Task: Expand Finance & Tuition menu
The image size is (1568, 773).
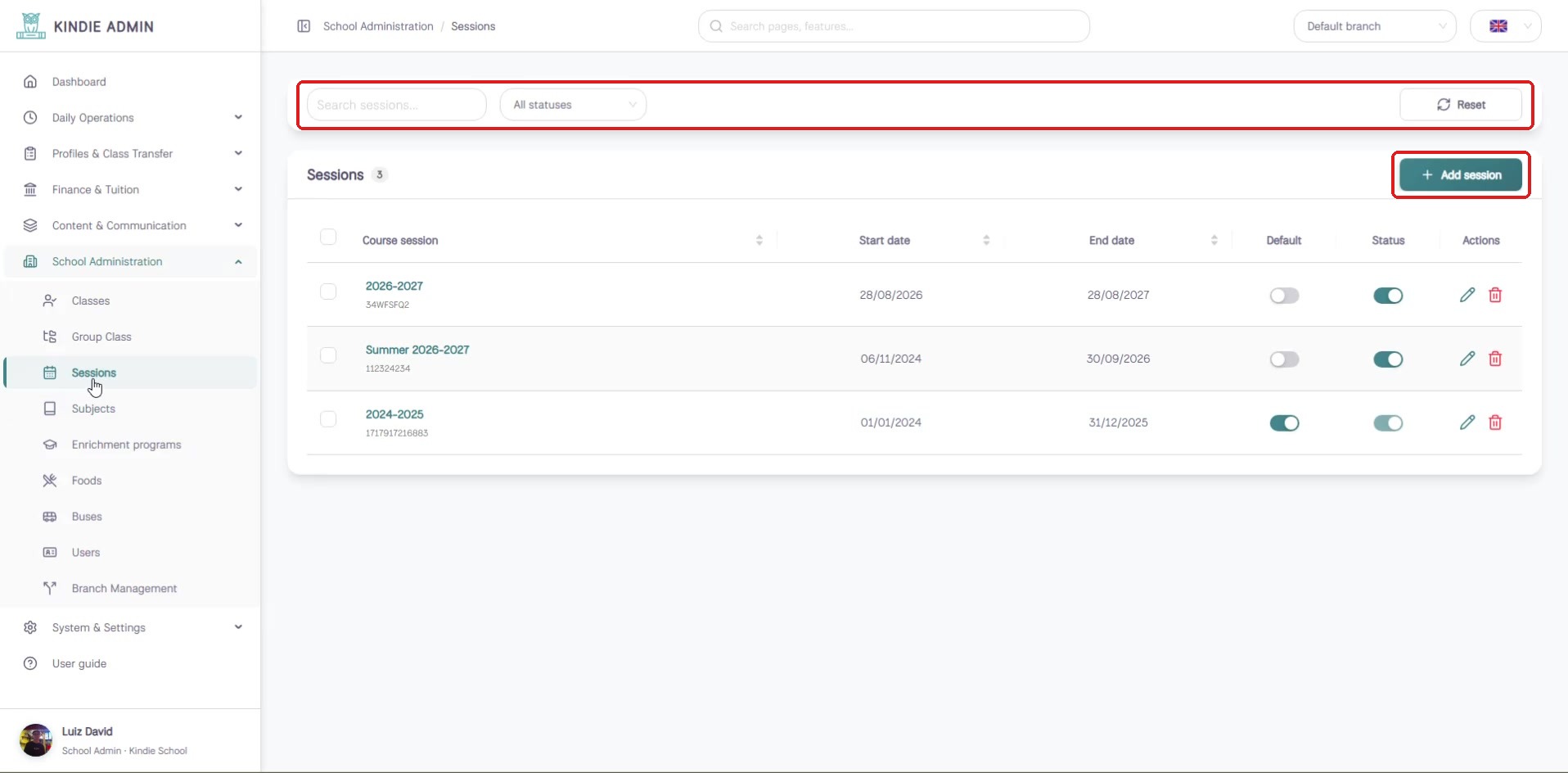Action: click(x=131, y=190)
